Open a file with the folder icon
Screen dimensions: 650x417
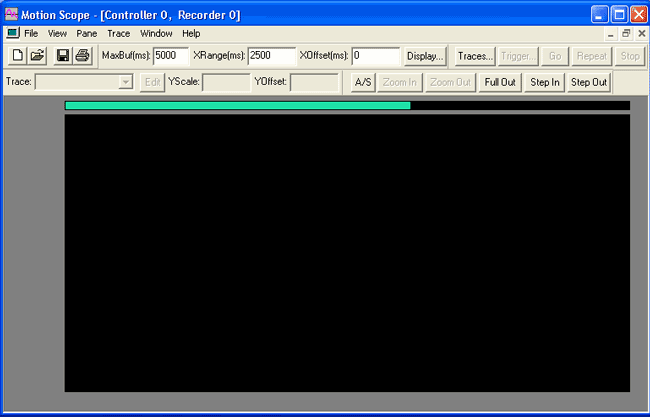click(x=37, y=56)
